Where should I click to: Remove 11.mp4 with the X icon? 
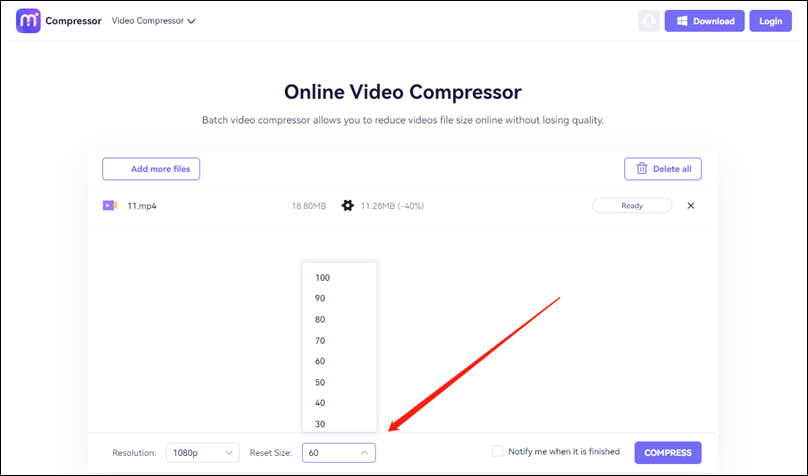[x=691, y=206]
